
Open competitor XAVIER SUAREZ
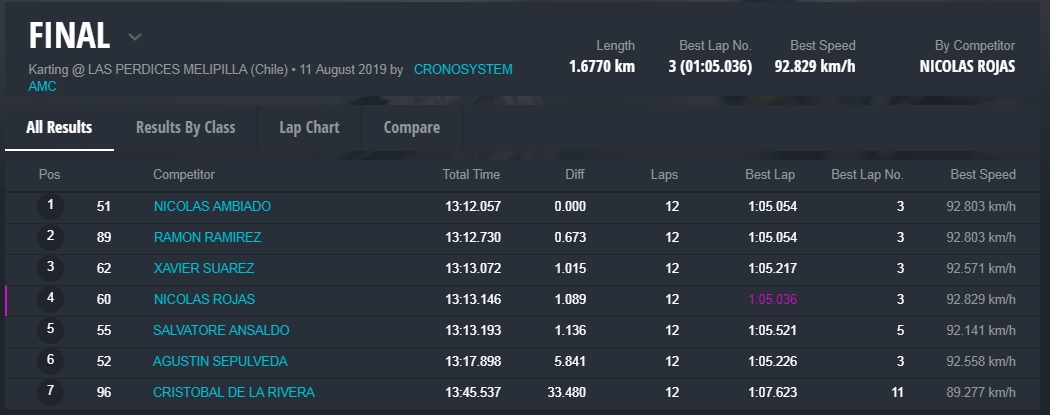pyautogui.click(x=204, y=268)
